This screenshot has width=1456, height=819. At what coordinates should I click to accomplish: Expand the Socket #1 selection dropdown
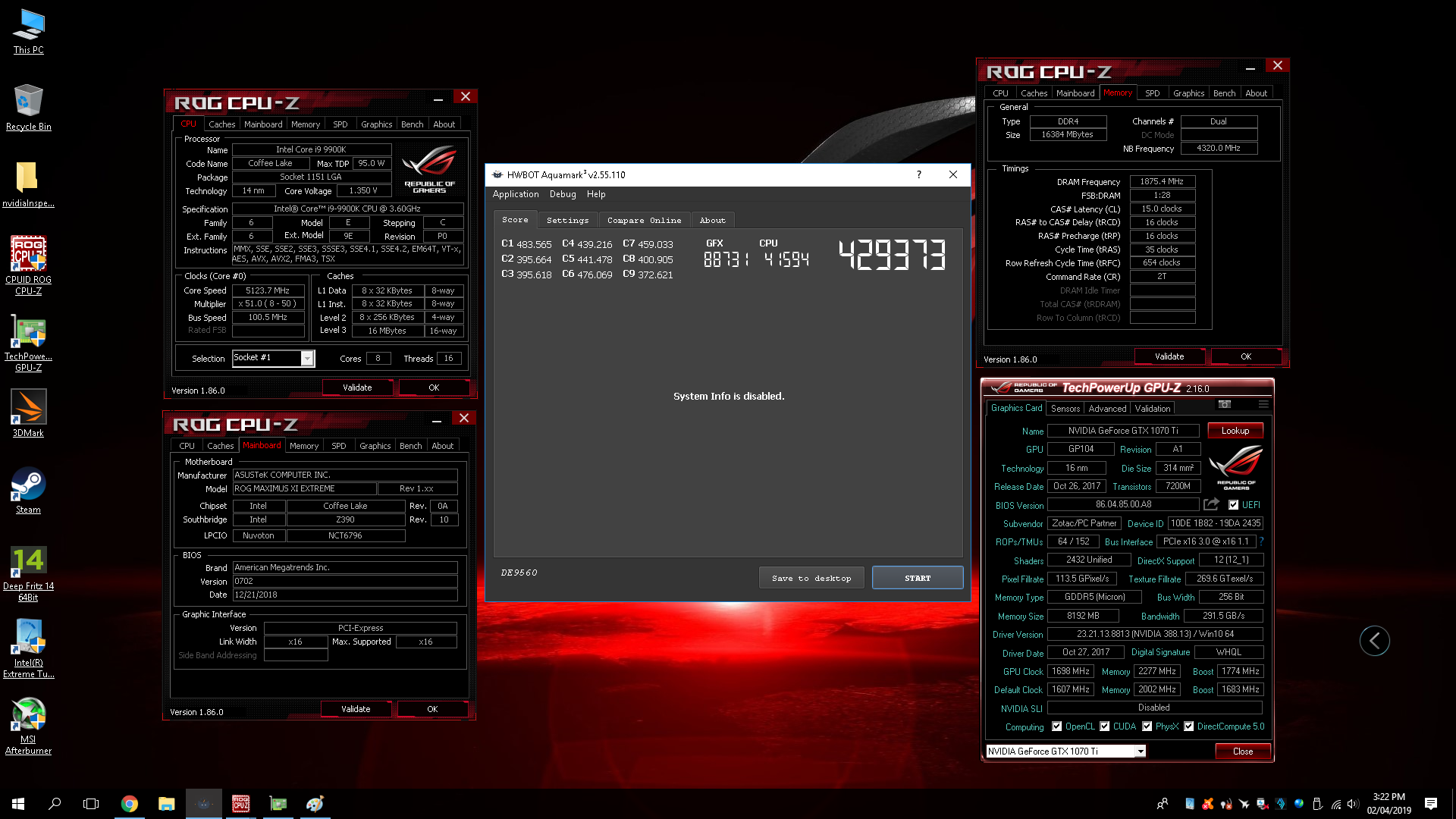(307, 359)
